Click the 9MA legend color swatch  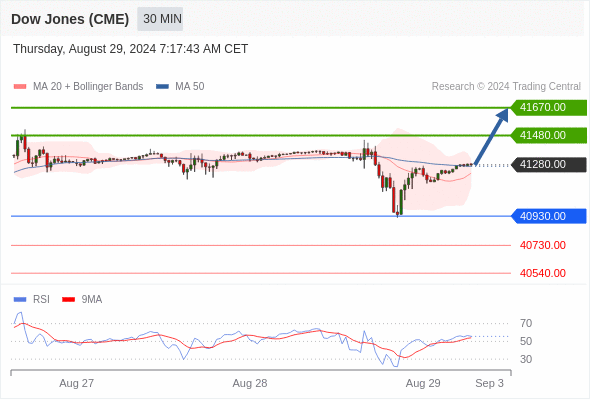tap(68, 300)
